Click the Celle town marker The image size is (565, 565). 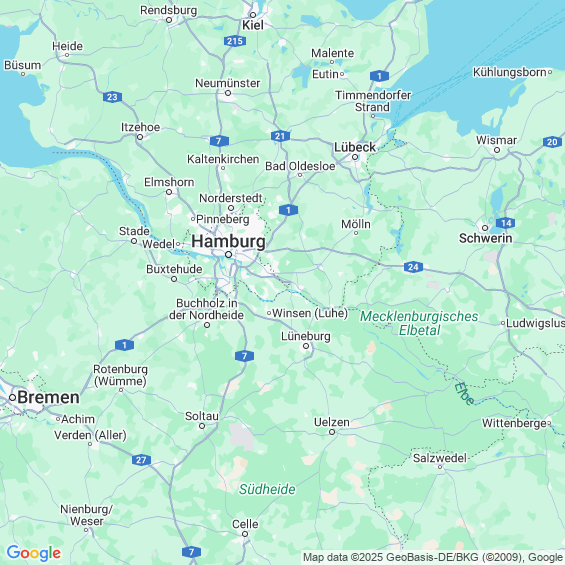(x=245, y=534)
